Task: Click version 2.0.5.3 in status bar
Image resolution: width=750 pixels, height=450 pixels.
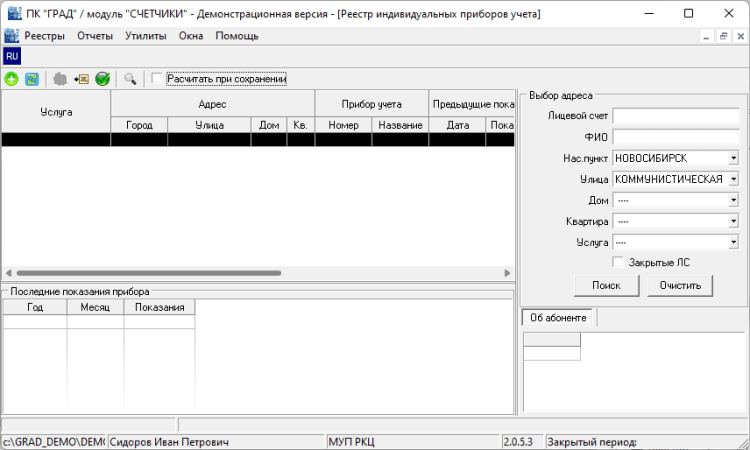Action: click(518, 442)
